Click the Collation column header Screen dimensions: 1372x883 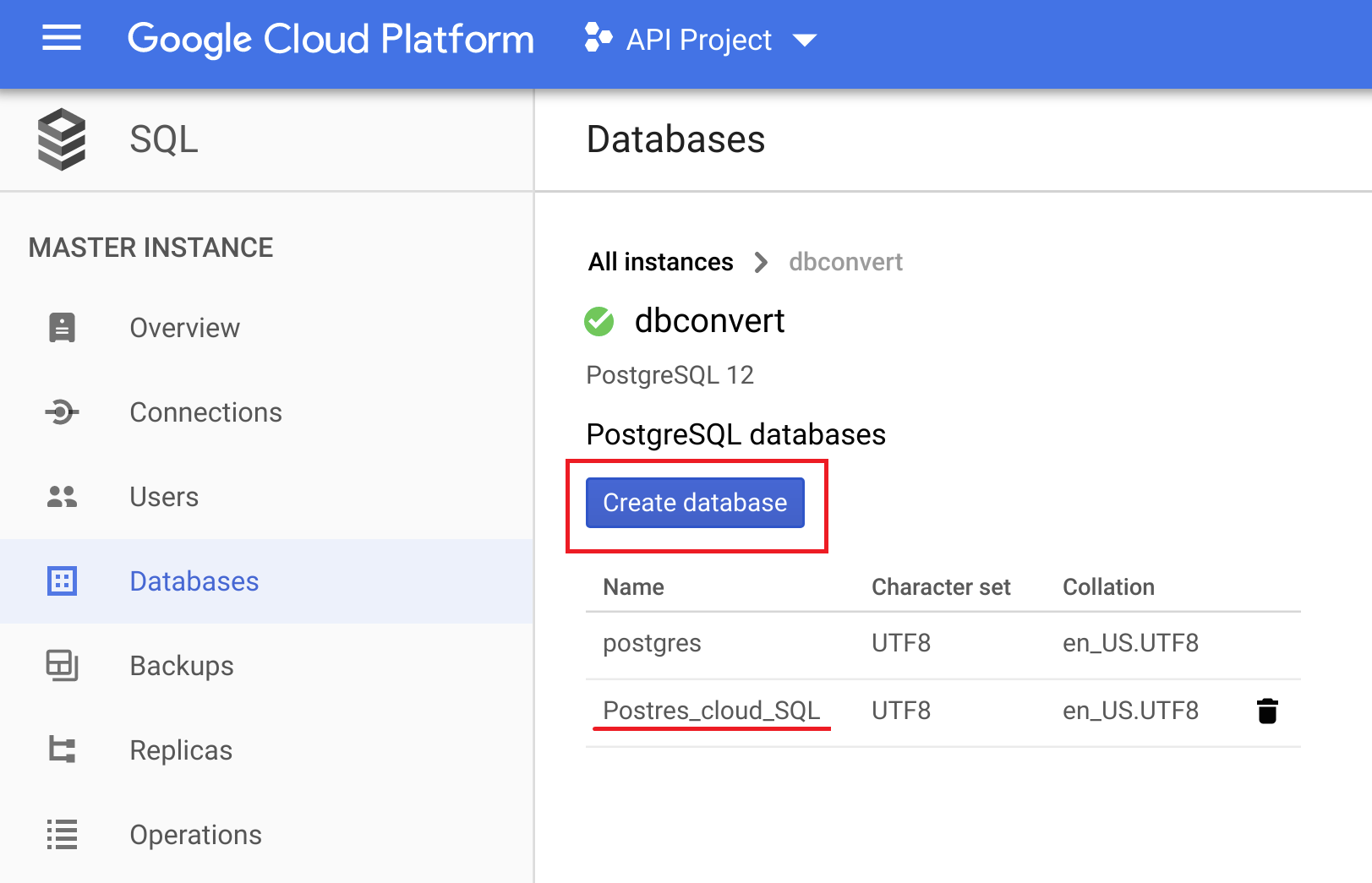[1108, 587]
